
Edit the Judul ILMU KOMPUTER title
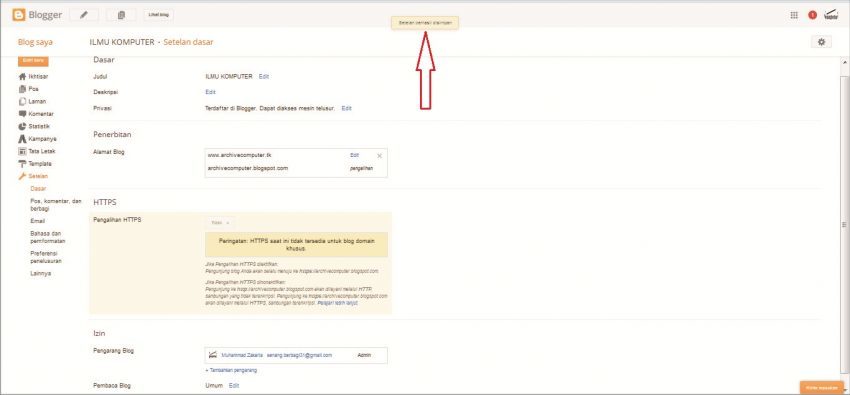click(263, 76)
